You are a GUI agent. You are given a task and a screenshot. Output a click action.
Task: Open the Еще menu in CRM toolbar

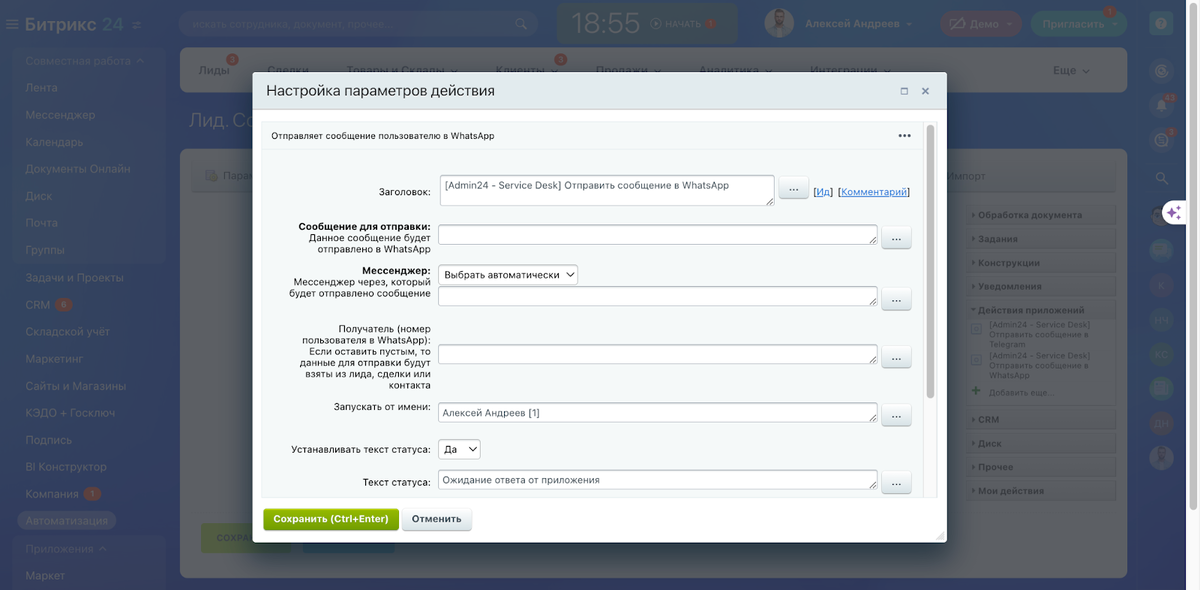point(1071,70)
